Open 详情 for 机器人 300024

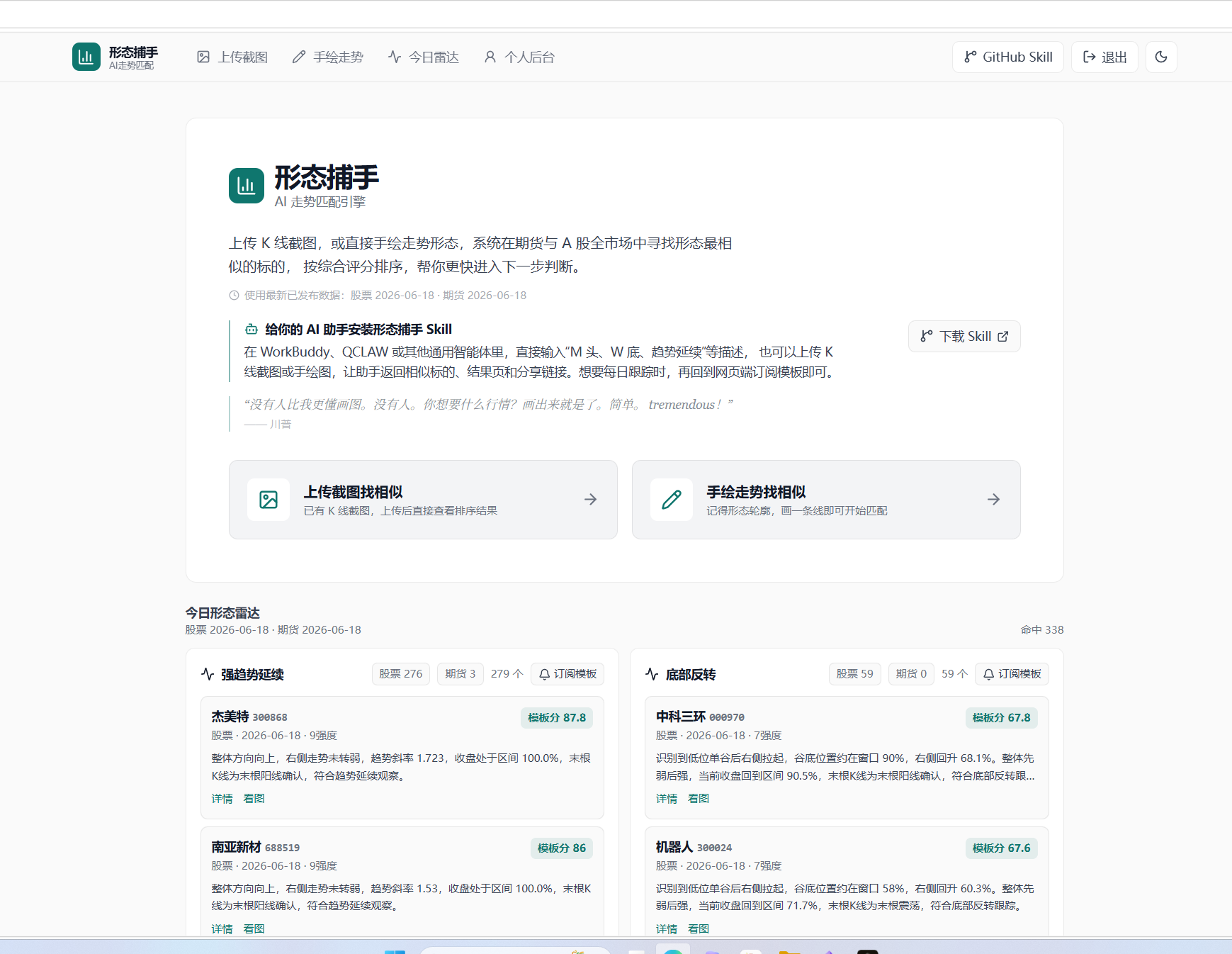pos(667,929)
